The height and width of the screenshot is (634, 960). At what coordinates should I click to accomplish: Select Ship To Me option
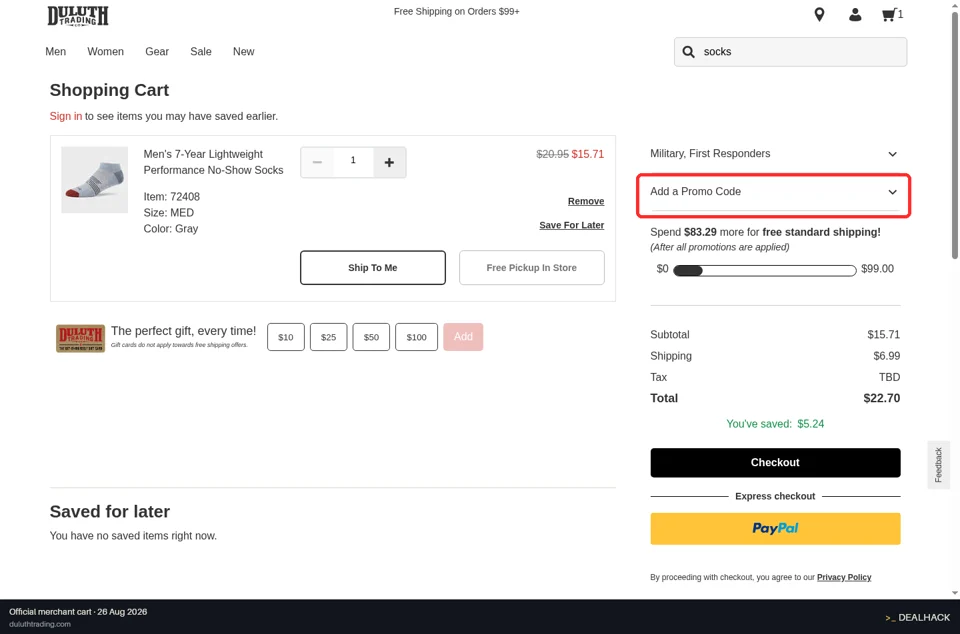coord(373,267)
